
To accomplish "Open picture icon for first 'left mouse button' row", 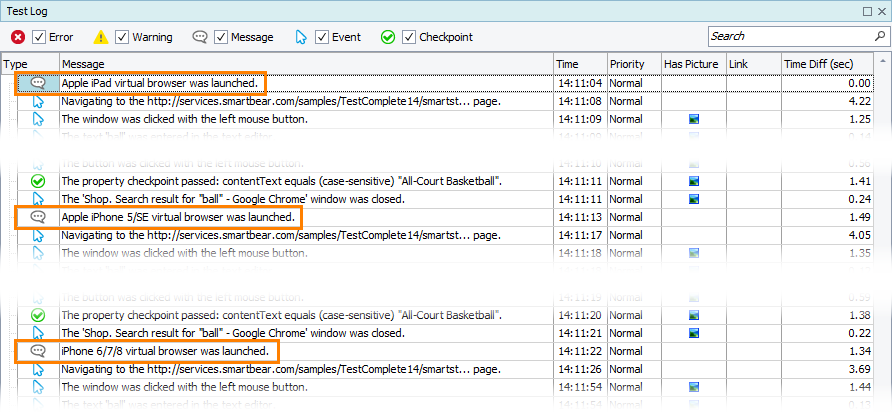I will (694, 119).
